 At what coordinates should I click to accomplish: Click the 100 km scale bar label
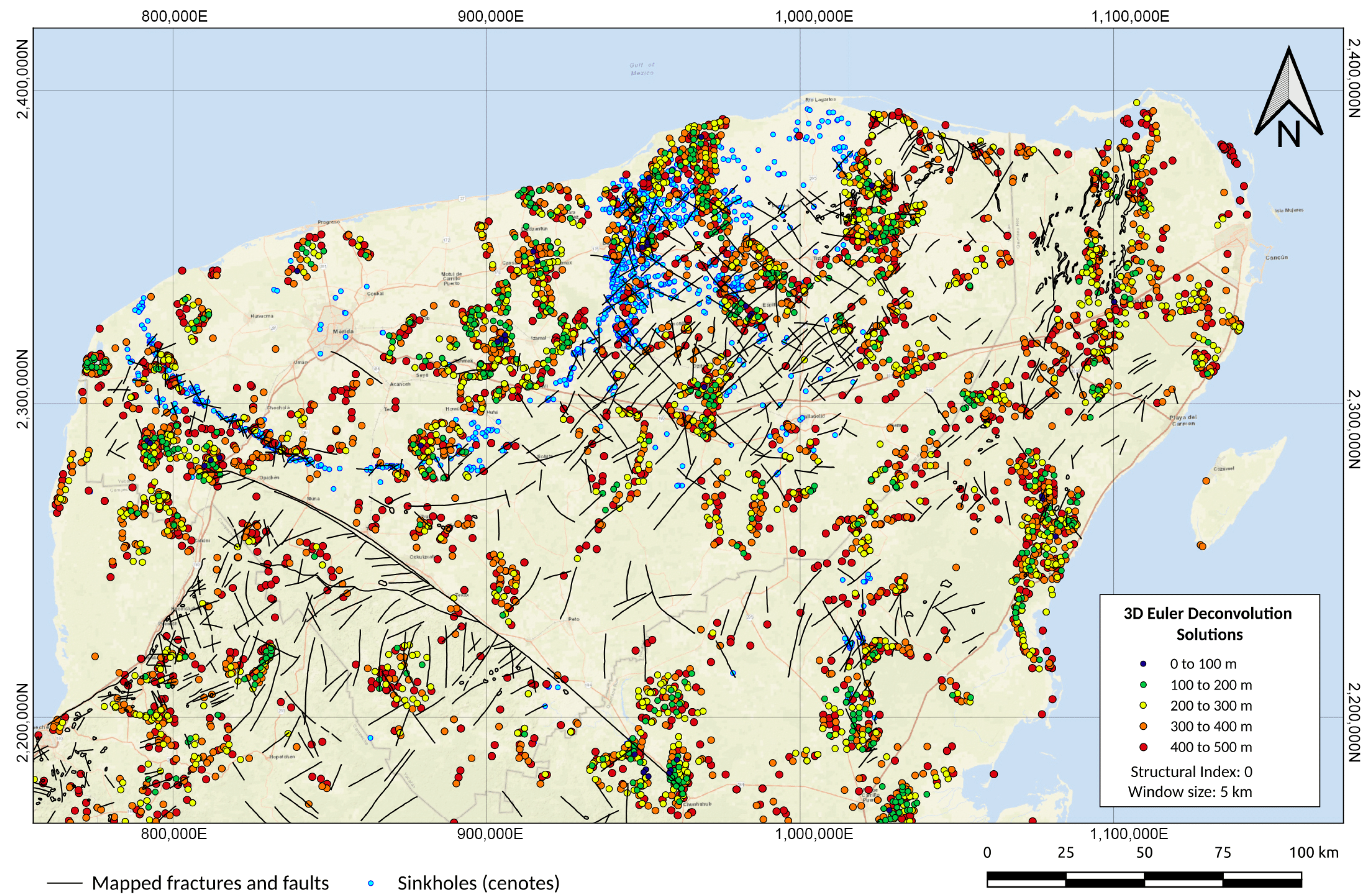[x=1313, y=853]
